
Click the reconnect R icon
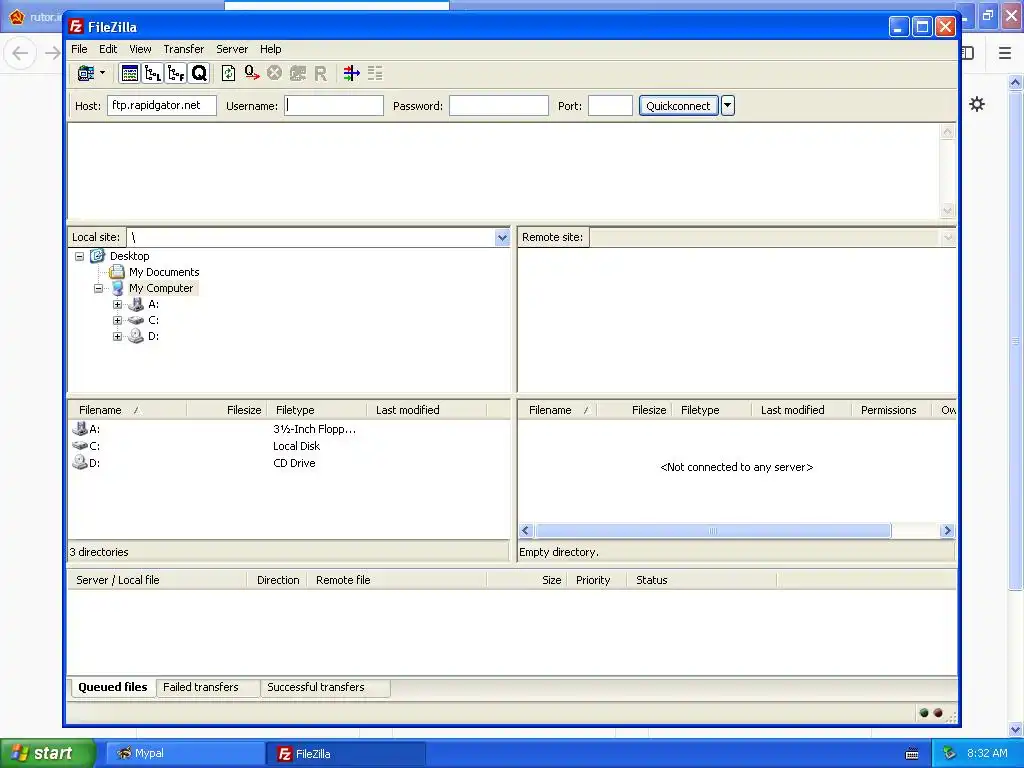tap(320, 73)
